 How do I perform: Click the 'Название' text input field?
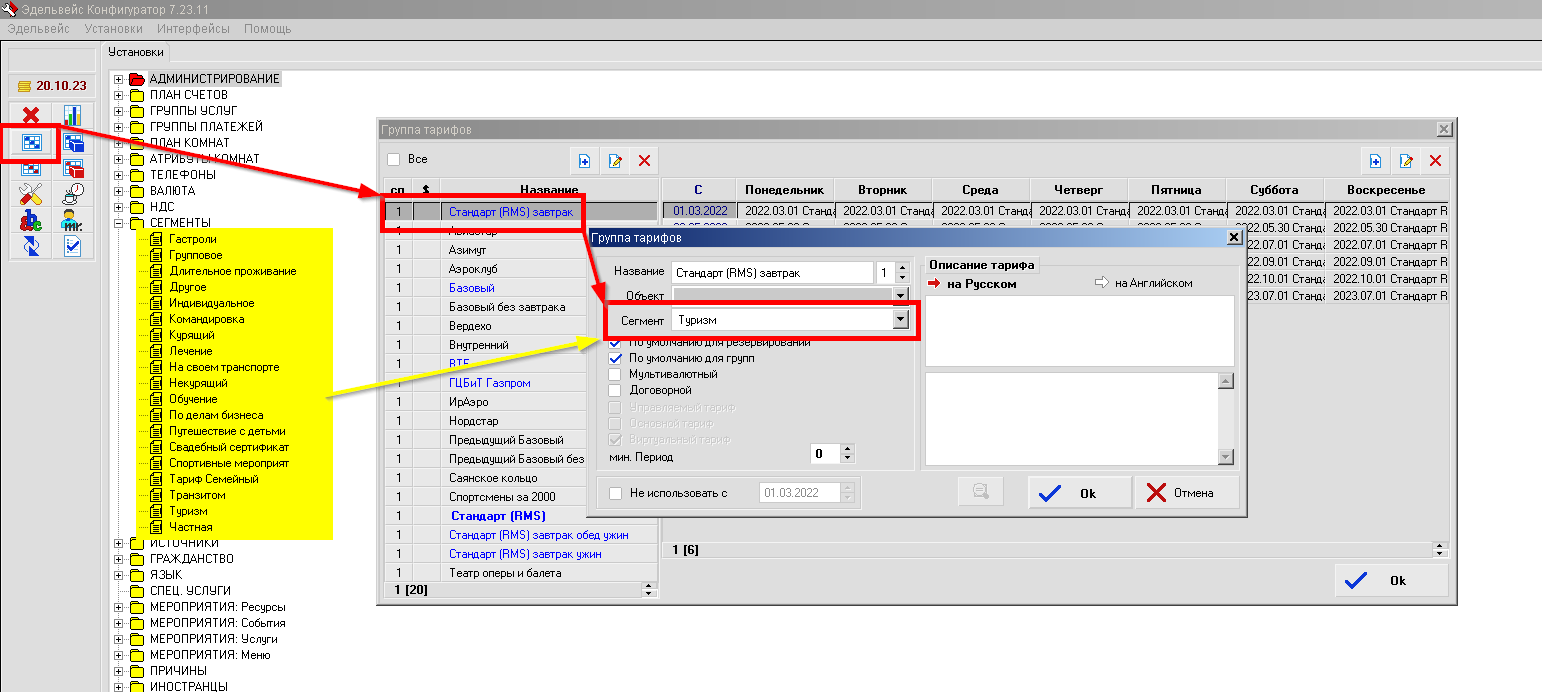[x=772, y=272]
